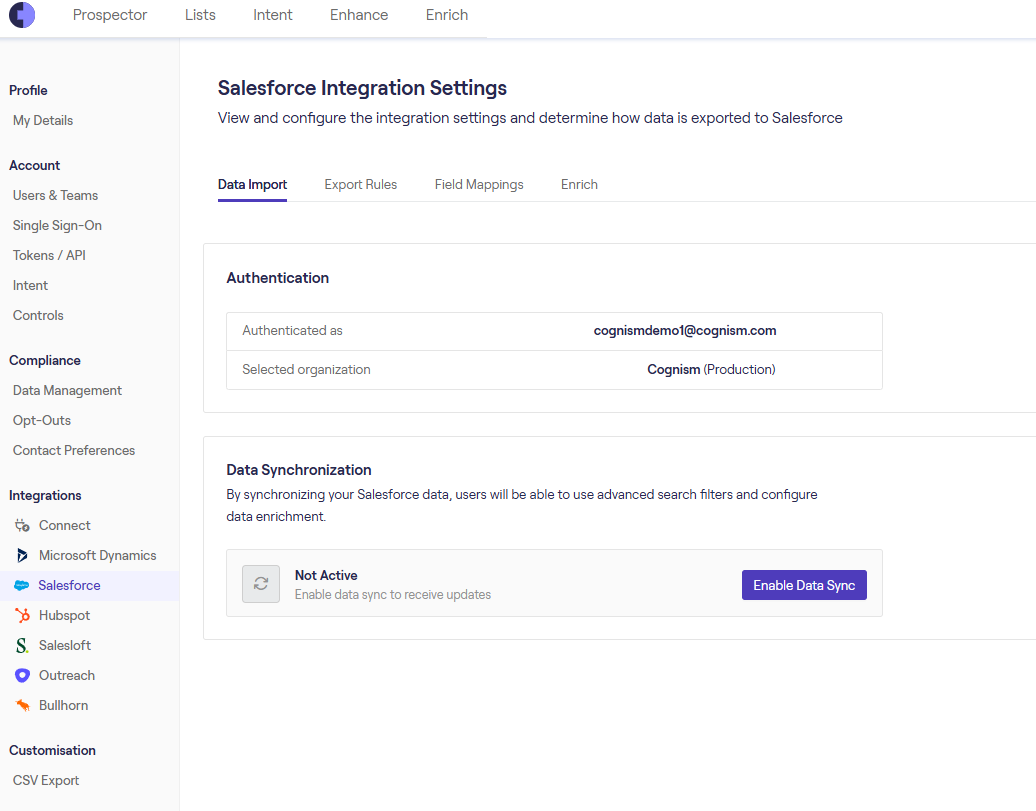1036x811 pixels.
Task: Click the Salesloft S icon
Action: 22,645
